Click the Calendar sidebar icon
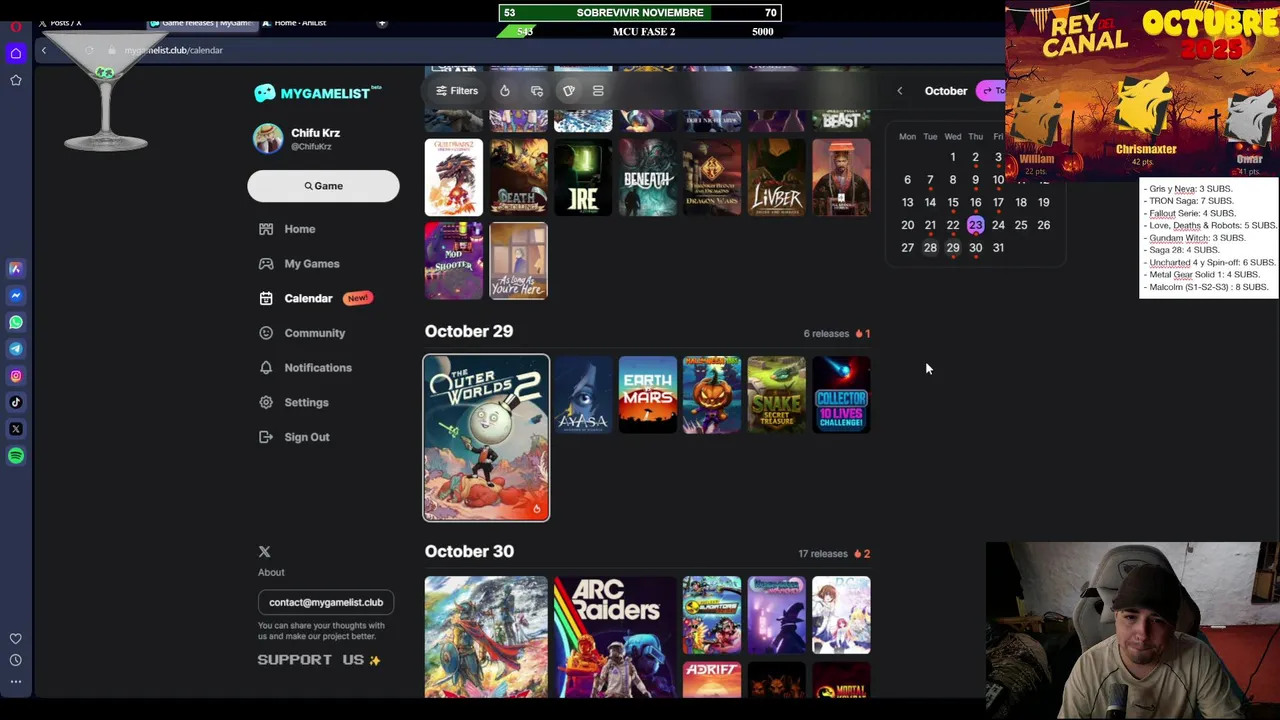Screen dimensions: 1280x720 [266, 298]
